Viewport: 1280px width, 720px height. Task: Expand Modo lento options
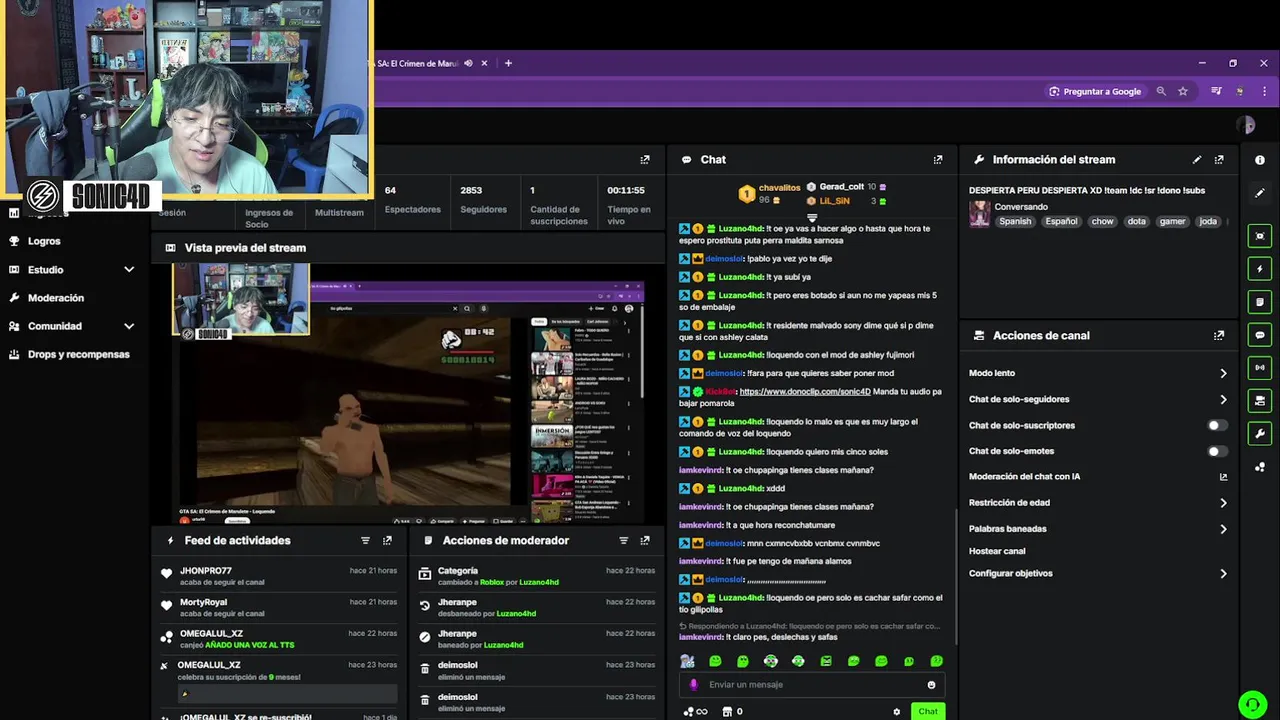(1223, 373)
